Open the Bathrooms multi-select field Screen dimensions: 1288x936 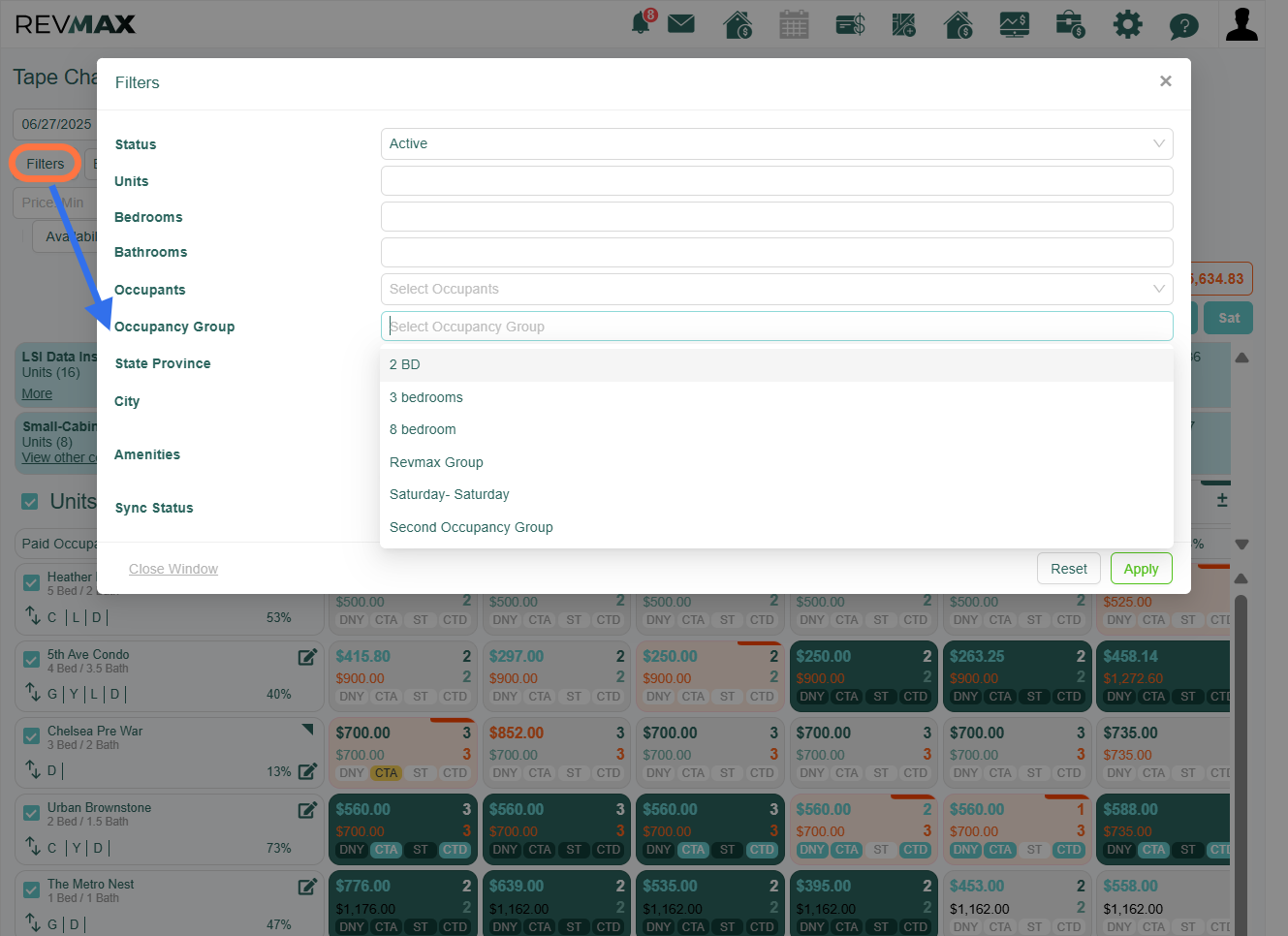777,252
